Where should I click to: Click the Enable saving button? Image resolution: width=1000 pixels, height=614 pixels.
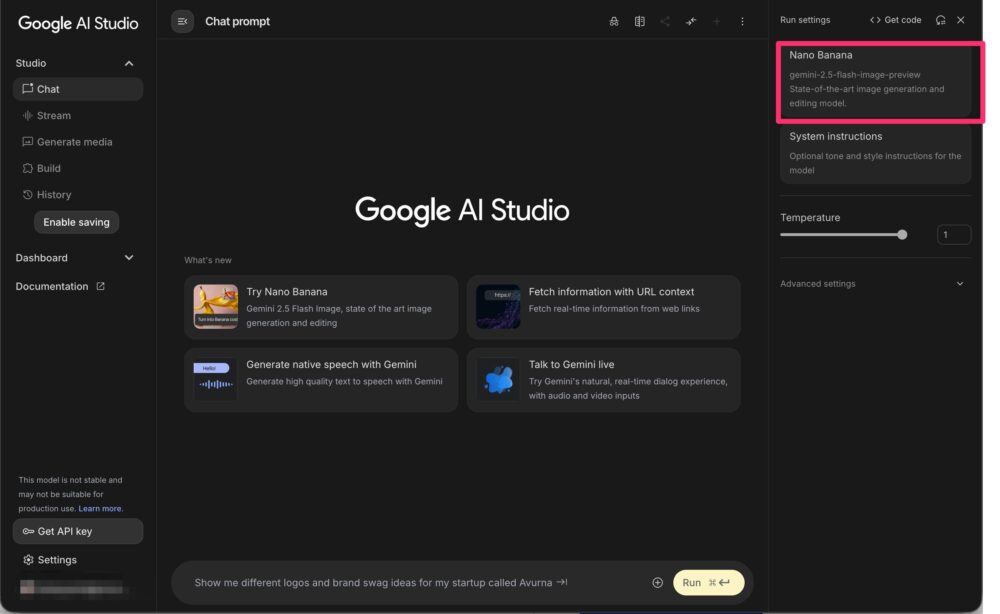tap(76, 222)
